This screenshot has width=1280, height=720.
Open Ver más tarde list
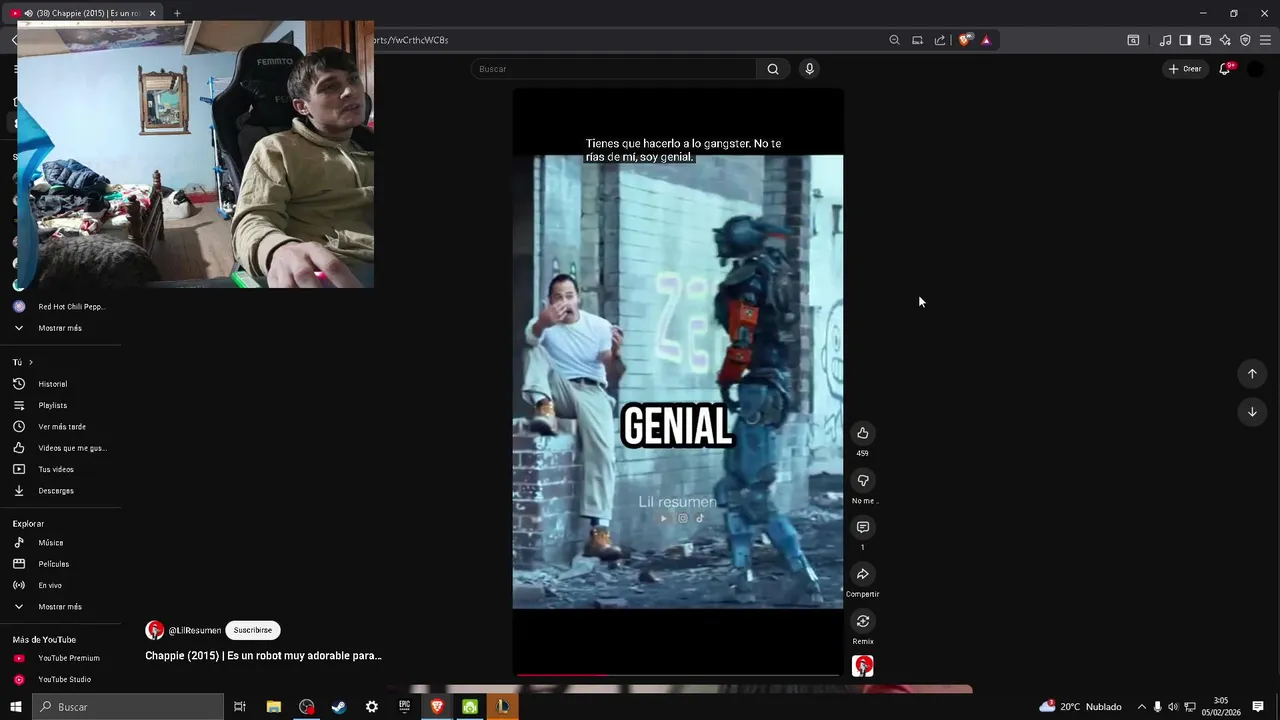(x=60, y=427)
